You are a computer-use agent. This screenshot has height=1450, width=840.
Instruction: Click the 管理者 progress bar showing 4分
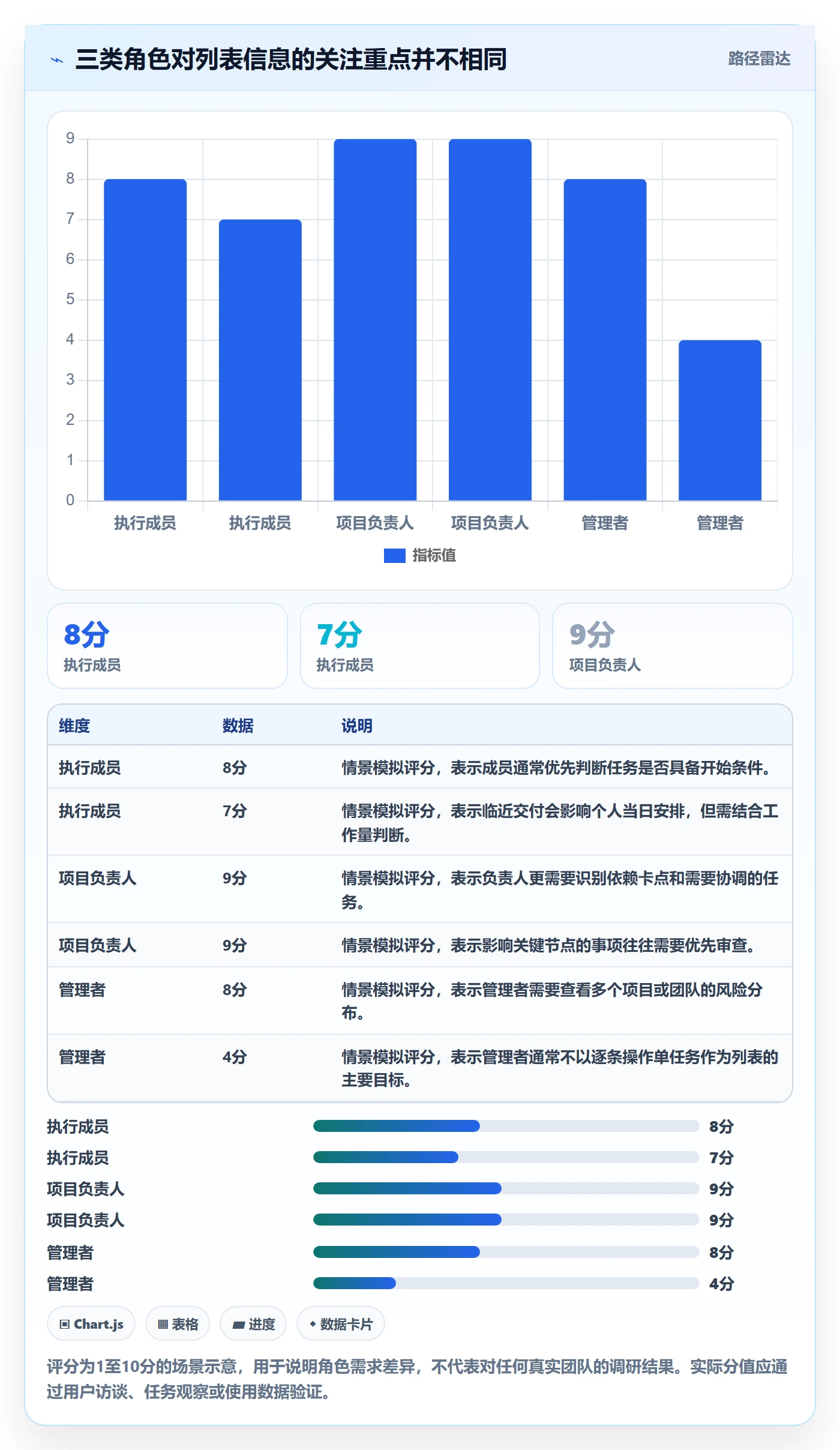point(506,1283)
